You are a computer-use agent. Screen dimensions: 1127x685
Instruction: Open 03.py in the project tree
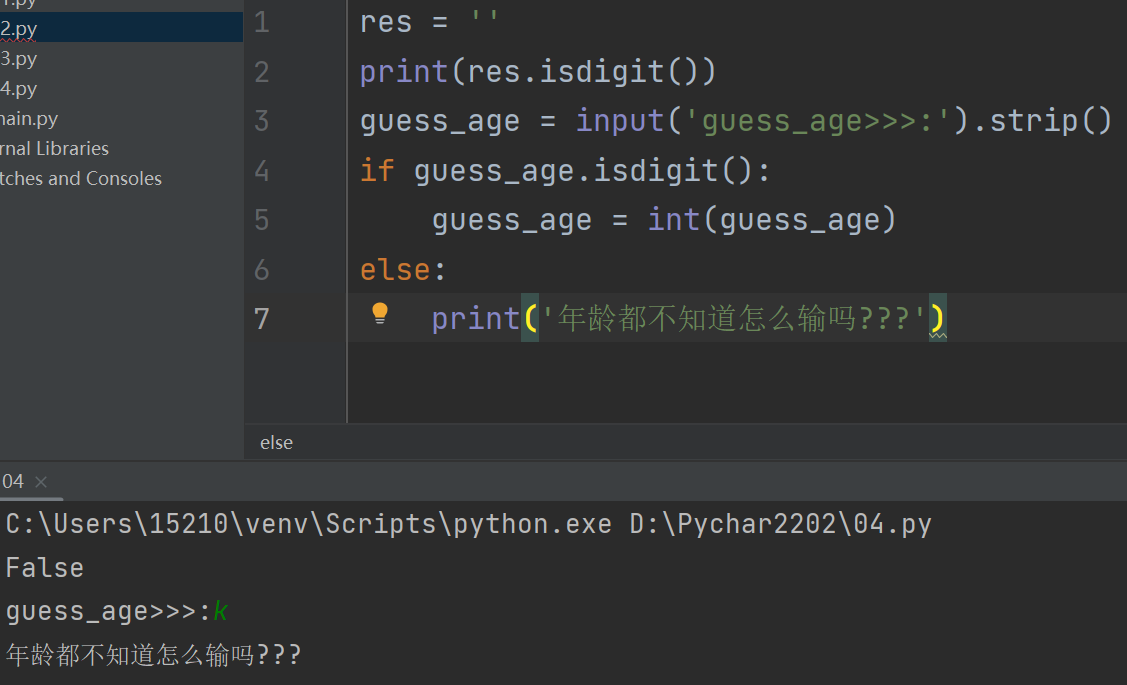pos(20,59)
